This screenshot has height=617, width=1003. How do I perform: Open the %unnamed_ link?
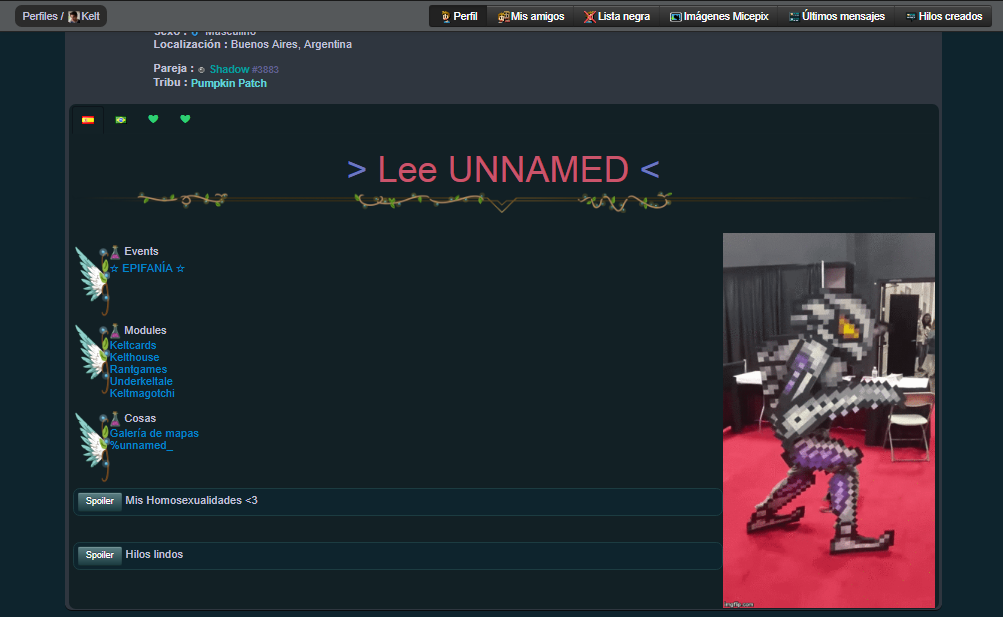pos(141,446)
